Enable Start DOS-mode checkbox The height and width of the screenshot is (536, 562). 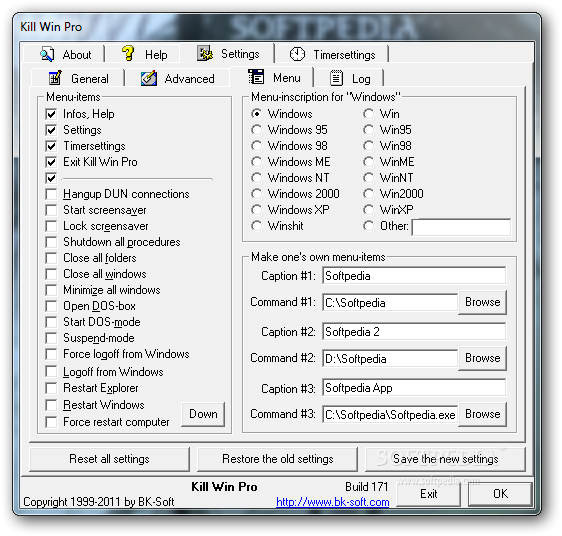[x=51, y=322]
